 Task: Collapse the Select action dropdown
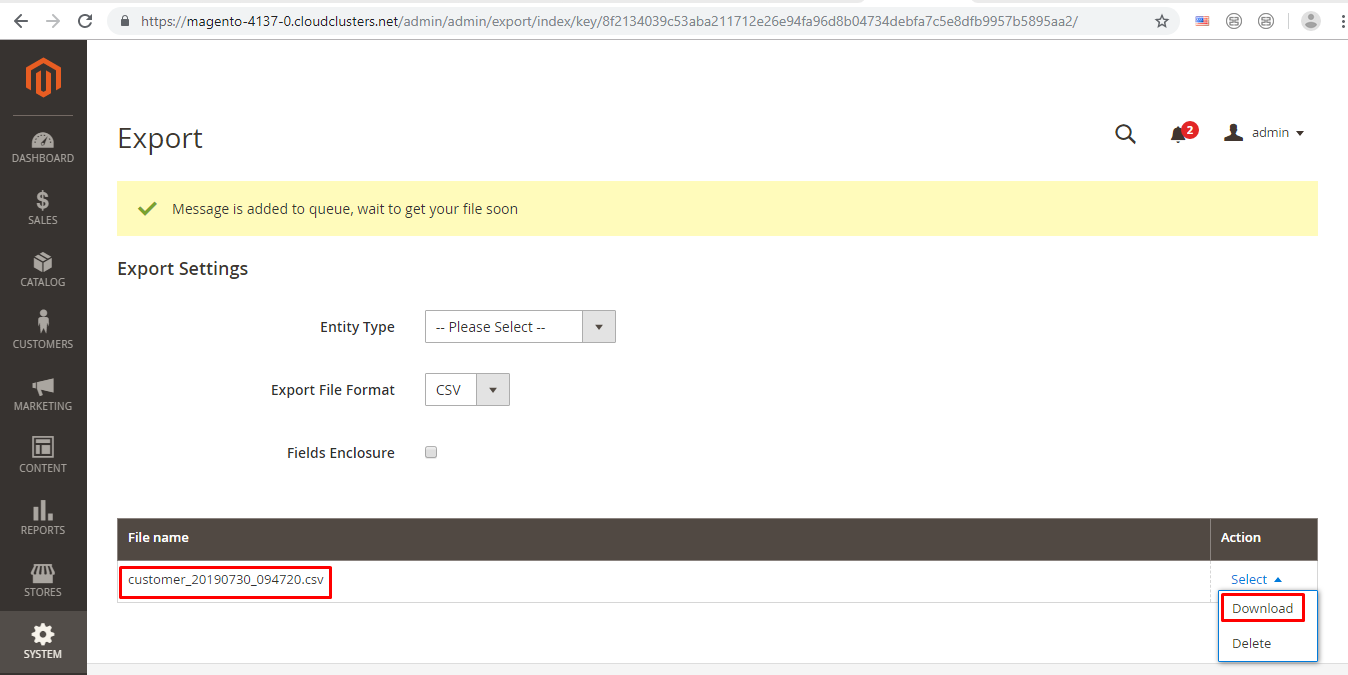[1256, 579]
